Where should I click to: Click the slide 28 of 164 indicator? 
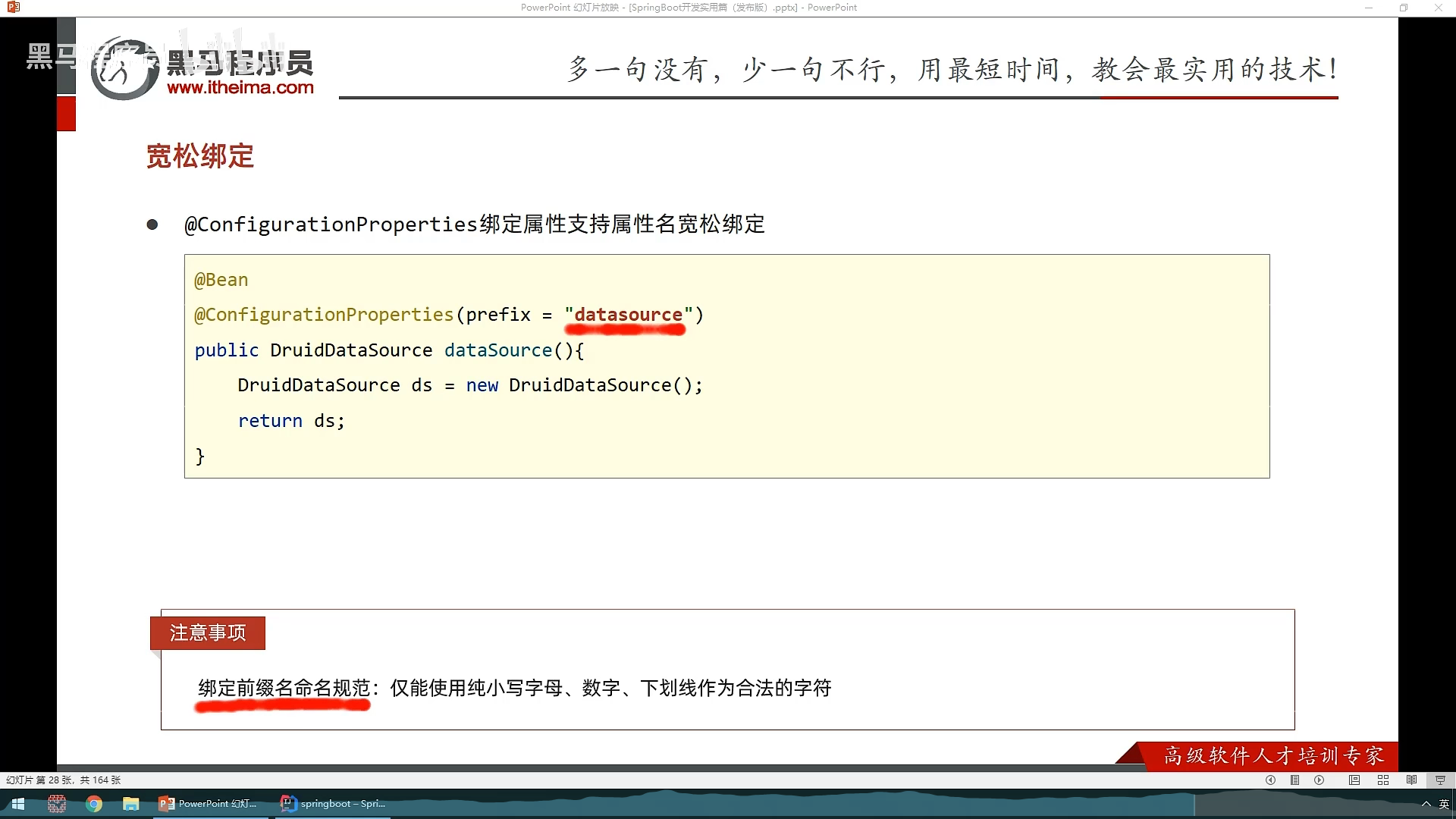(64, 780)
